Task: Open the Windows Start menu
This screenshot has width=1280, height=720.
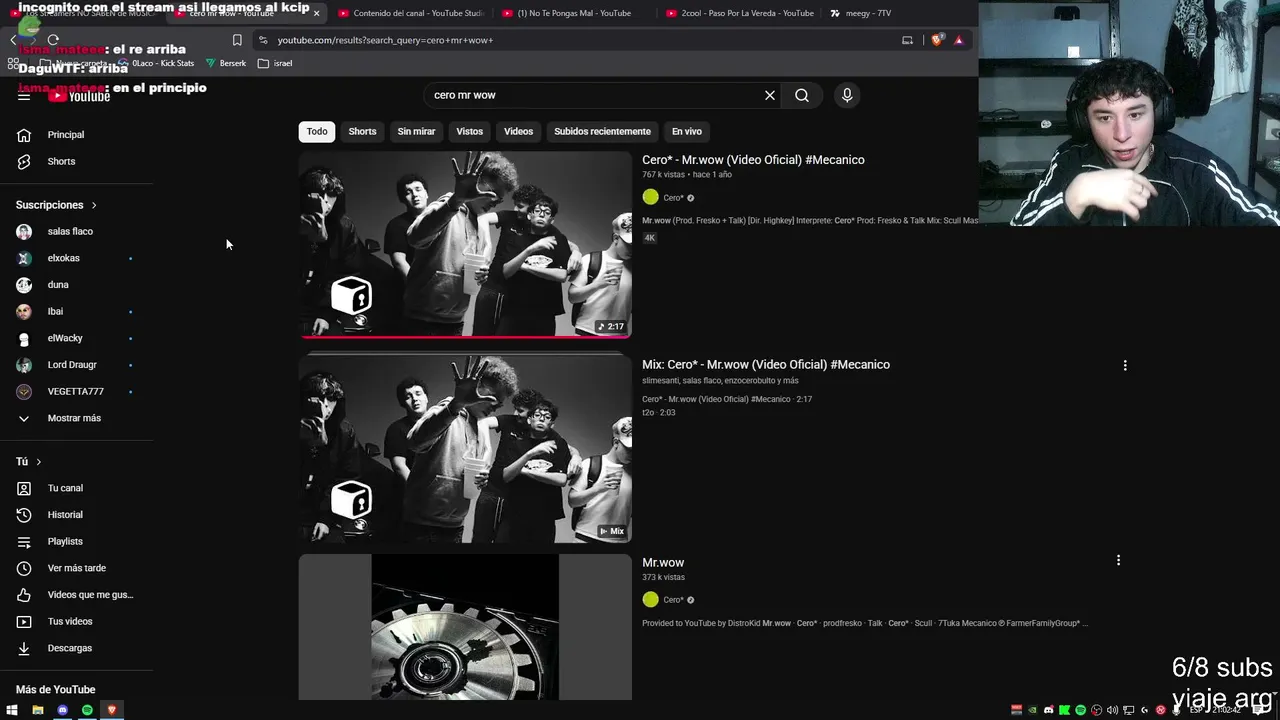Action: (12, 710)
